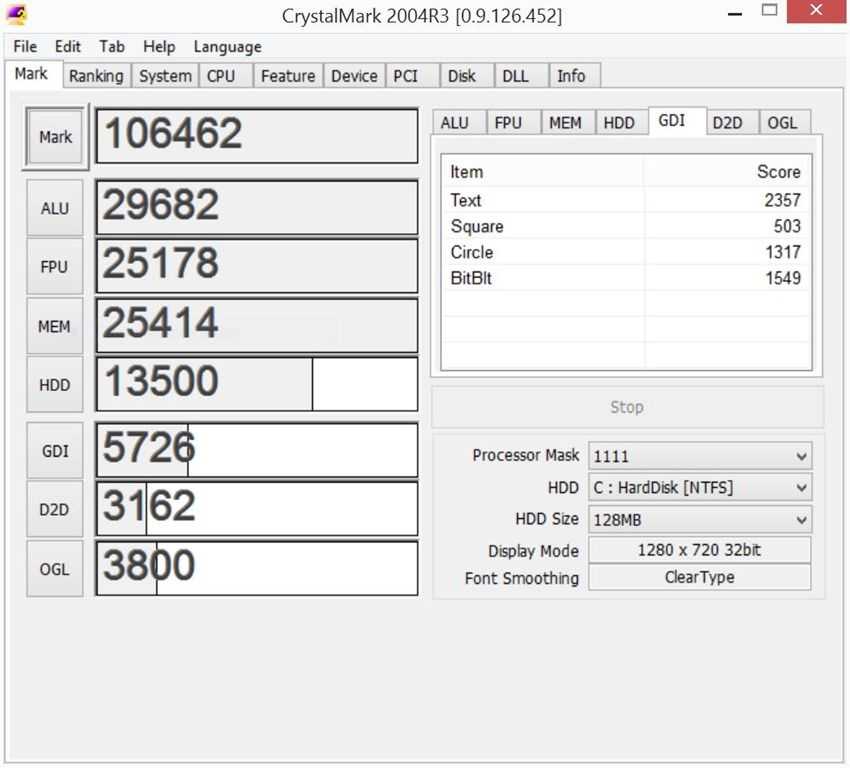Run all benchmarks with Mark button
This screenshot has height=768, width=850.
click(x=55, y=137)
